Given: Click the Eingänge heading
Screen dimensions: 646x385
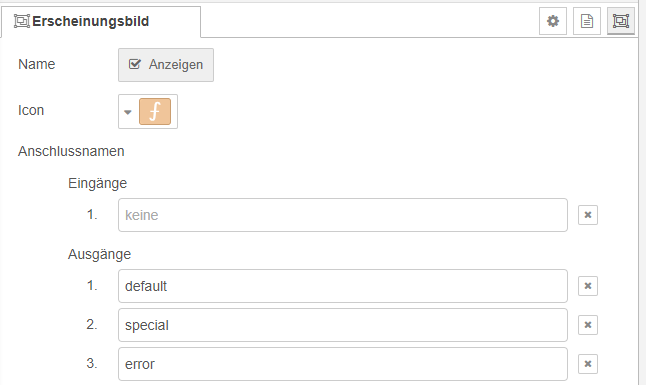Looking at the screenshot, I should pyautogui.click(x=98, y=183).
